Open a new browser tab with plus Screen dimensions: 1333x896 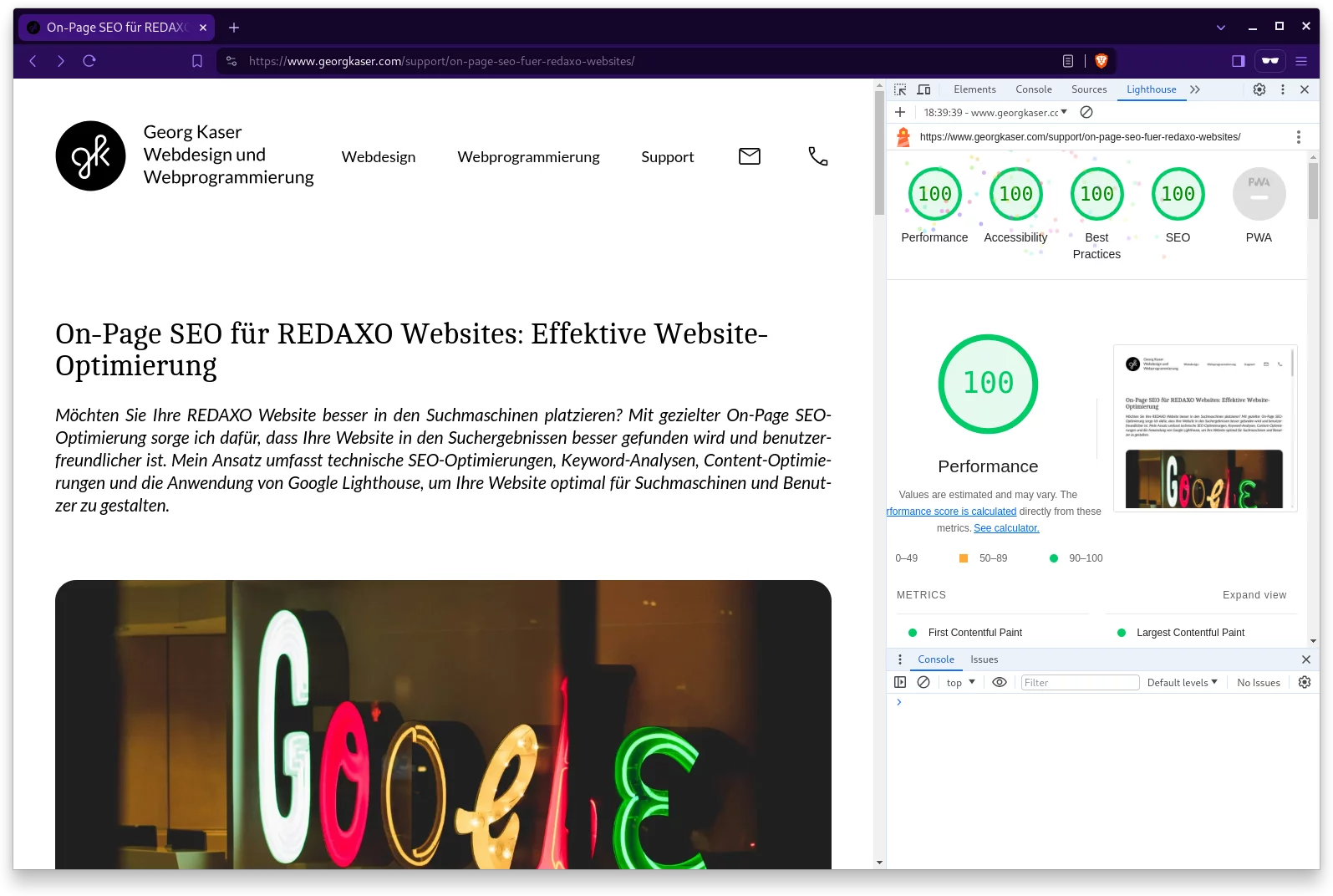tap(234, 28)
